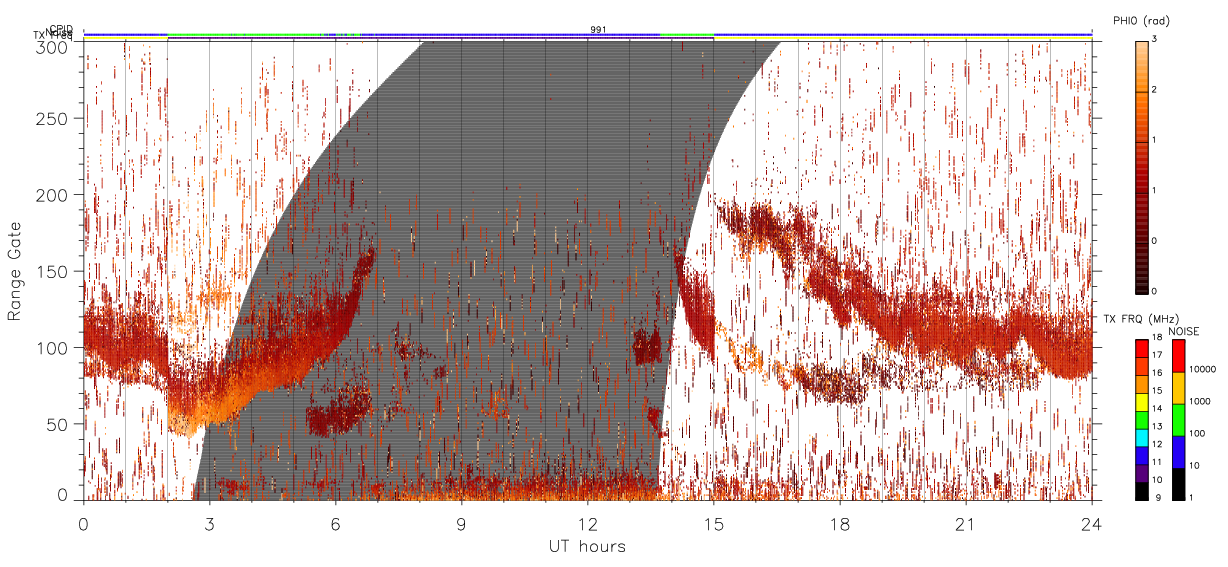Screen dimensions: 1228x567
Task: Click the NOISE value 10000
Action: click(1202, 369)
